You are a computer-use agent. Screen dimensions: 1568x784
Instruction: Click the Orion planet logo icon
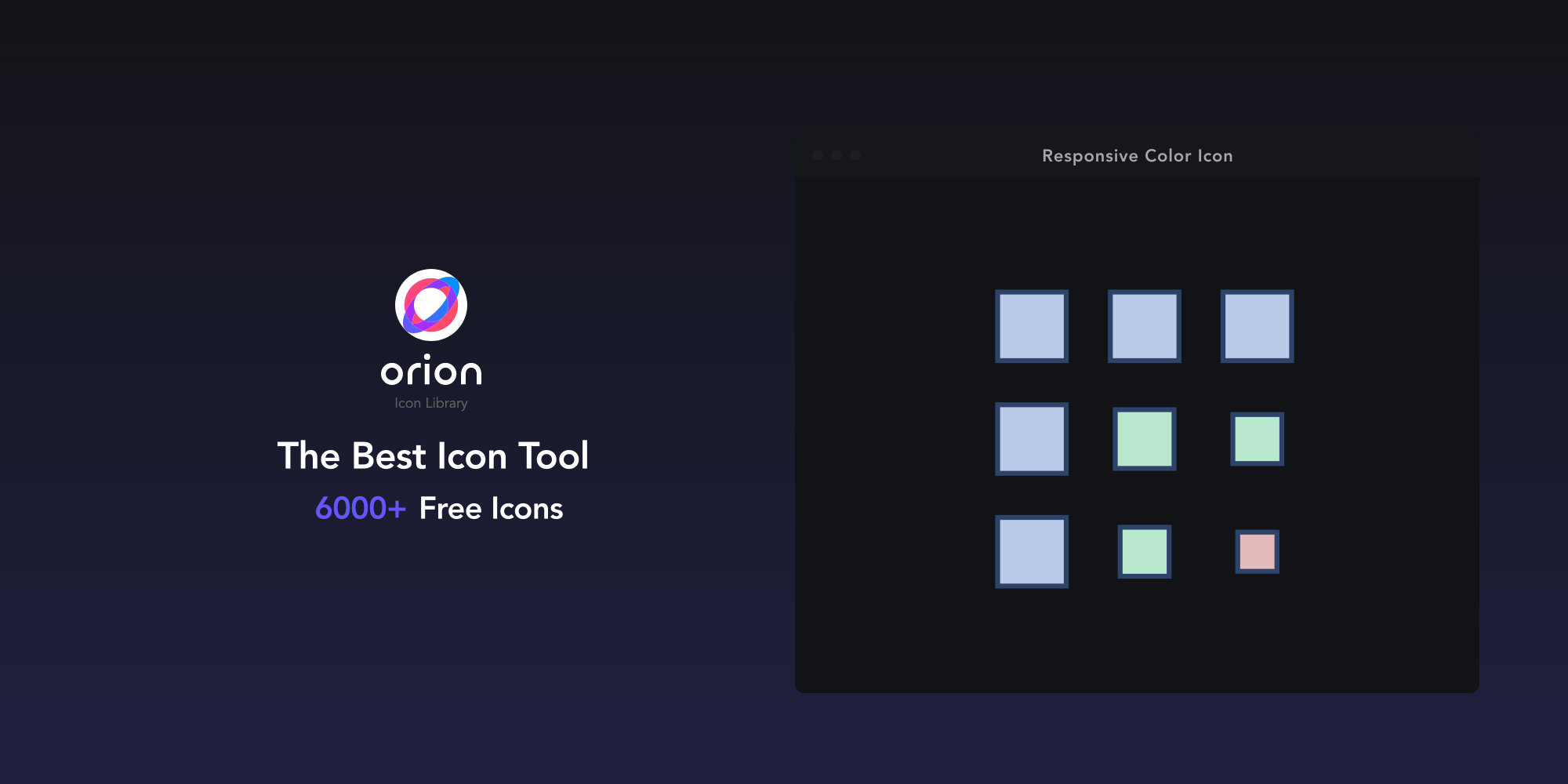431,305
